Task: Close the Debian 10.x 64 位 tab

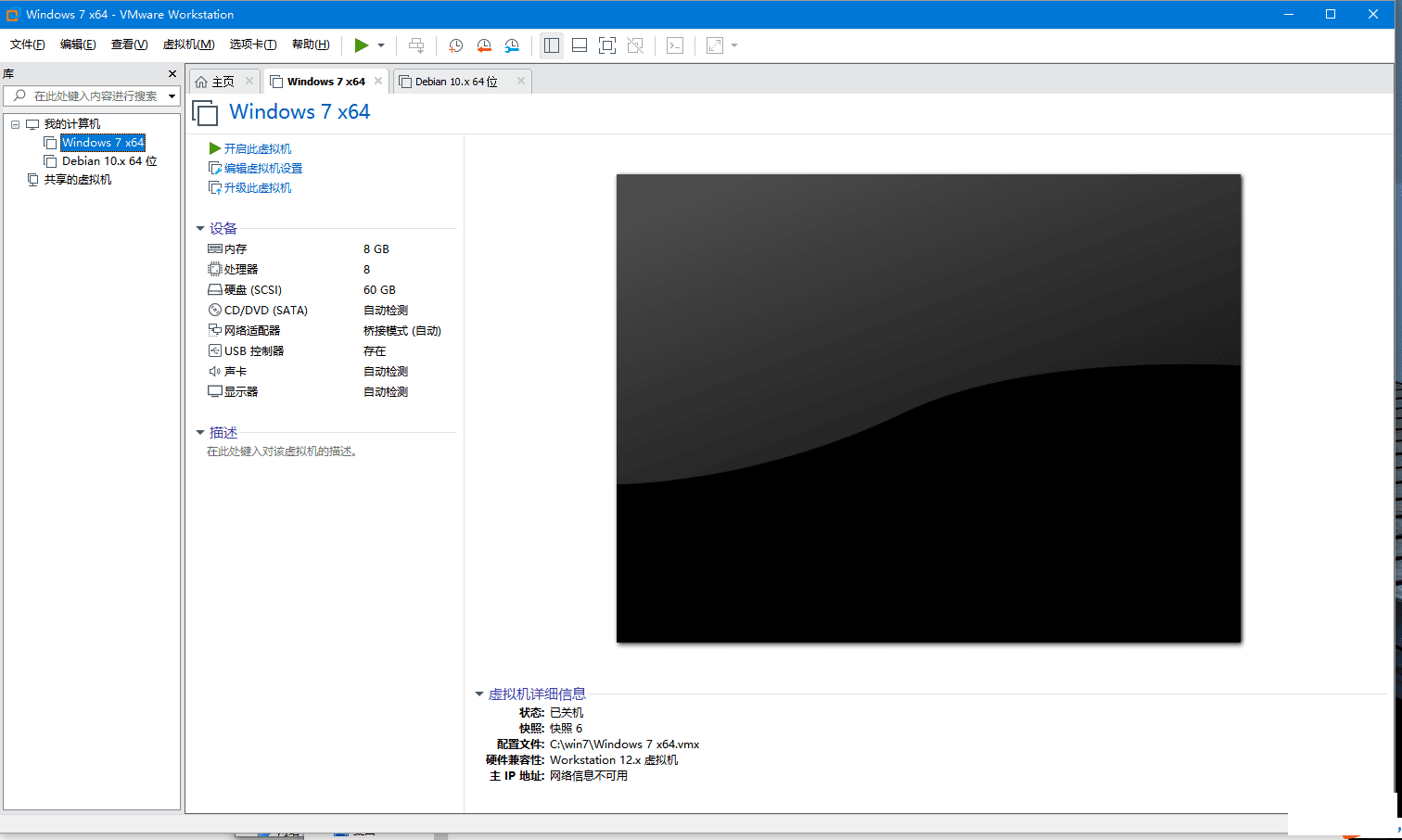Action: pyautogui.click(x=521, y=81)
